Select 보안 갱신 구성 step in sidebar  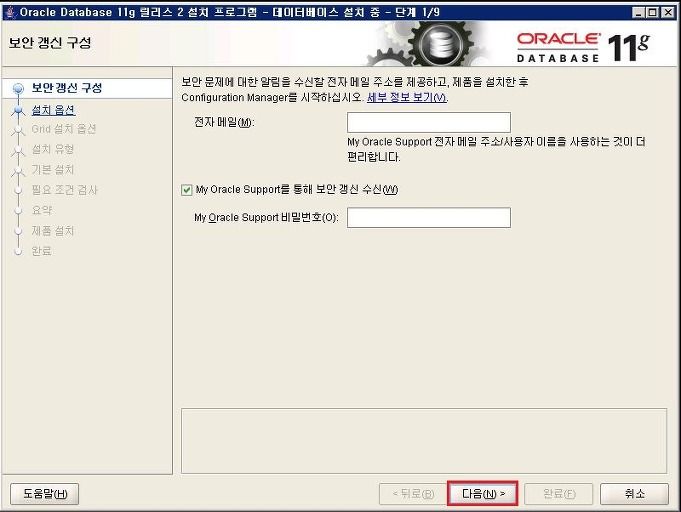67,88
